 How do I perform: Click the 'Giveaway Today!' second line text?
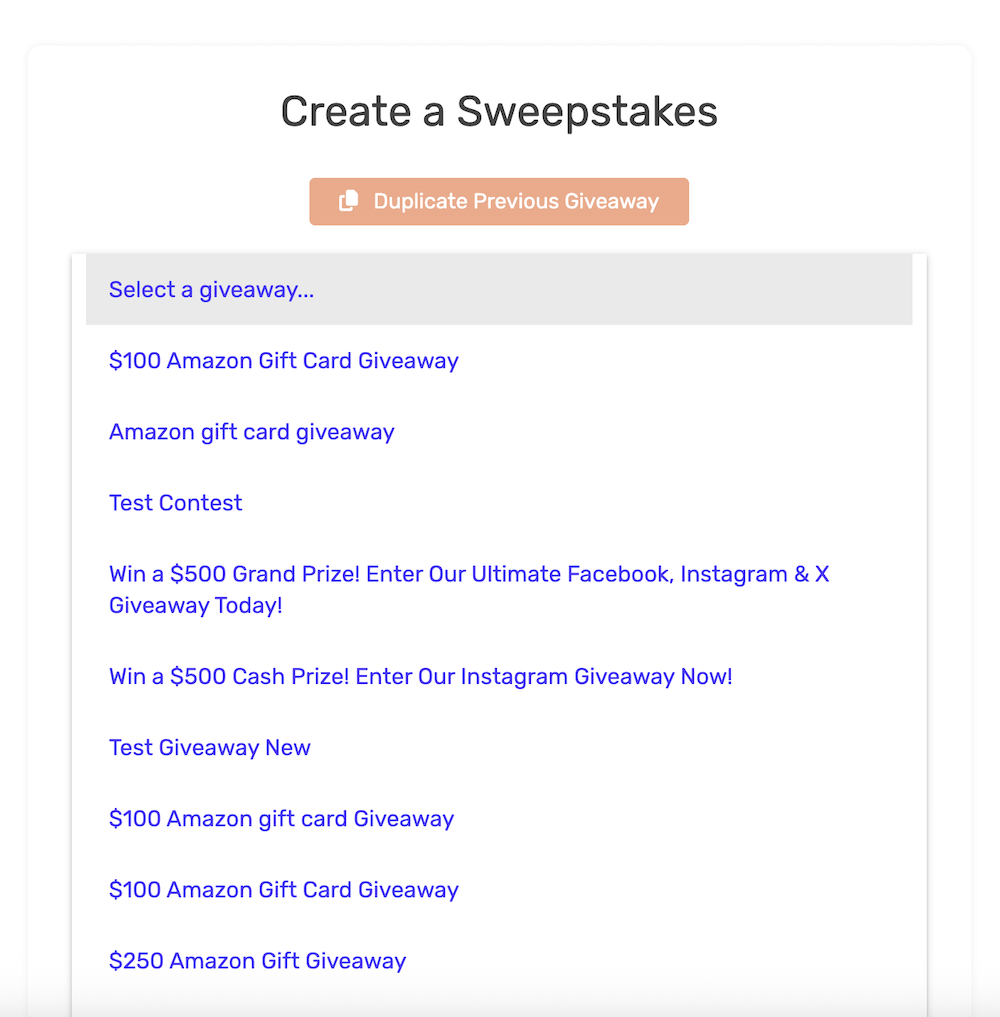(196, 606)
